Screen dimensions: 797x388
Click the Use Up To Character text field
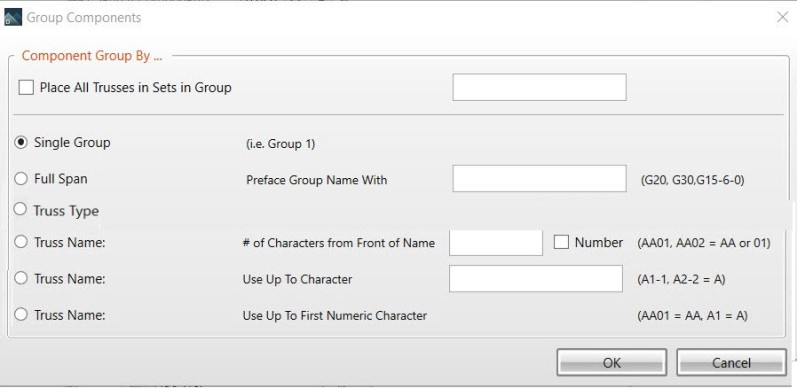[536, 279]
